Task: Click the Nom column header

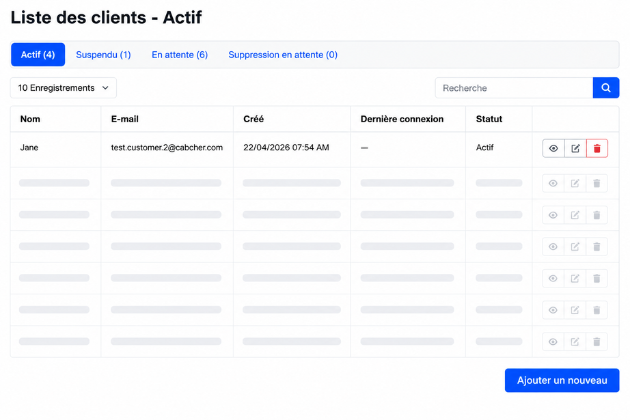Action: pyautogui.click(x=30, y=119)
